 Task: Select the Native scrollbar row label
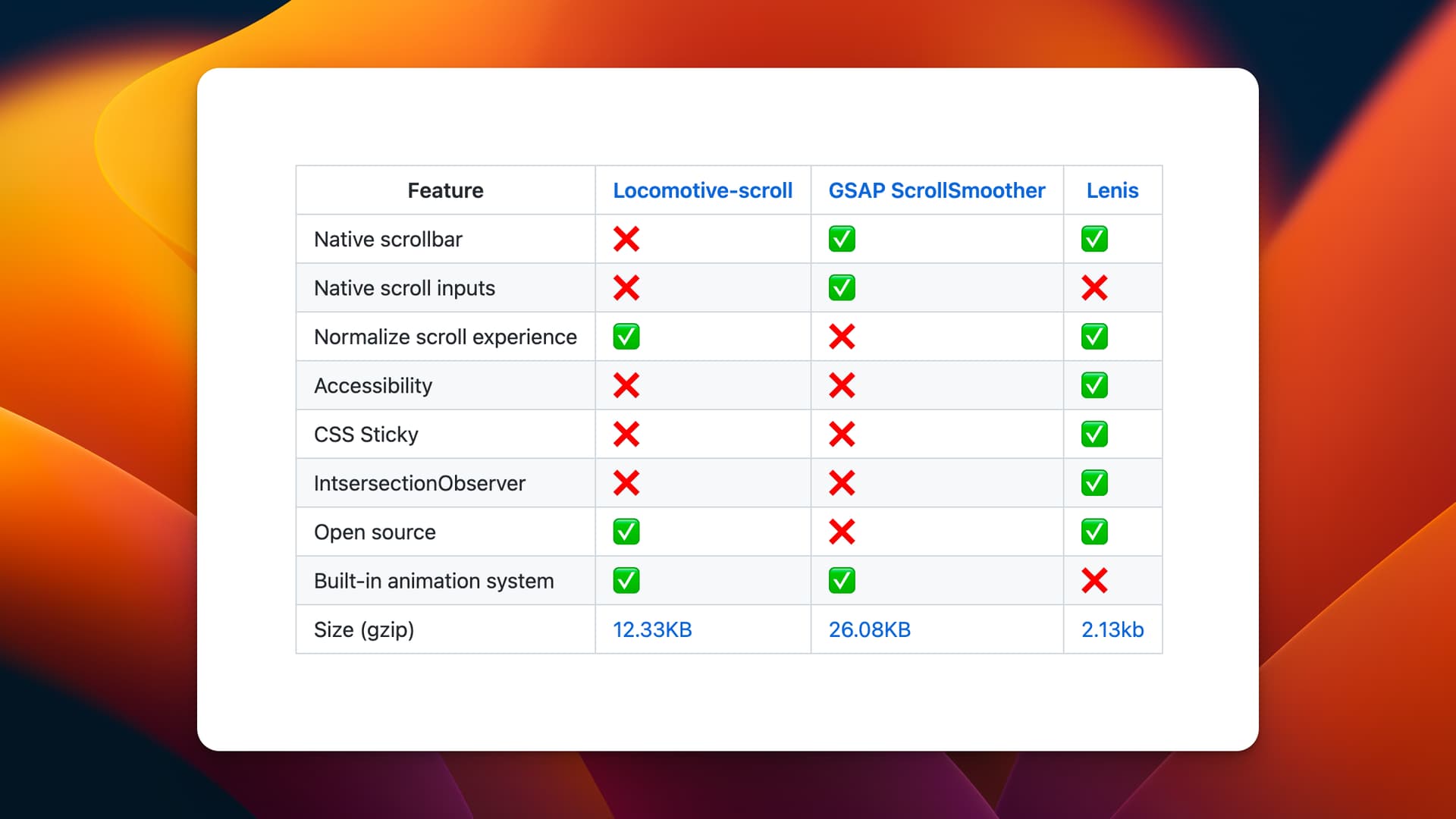click(388, 239)
